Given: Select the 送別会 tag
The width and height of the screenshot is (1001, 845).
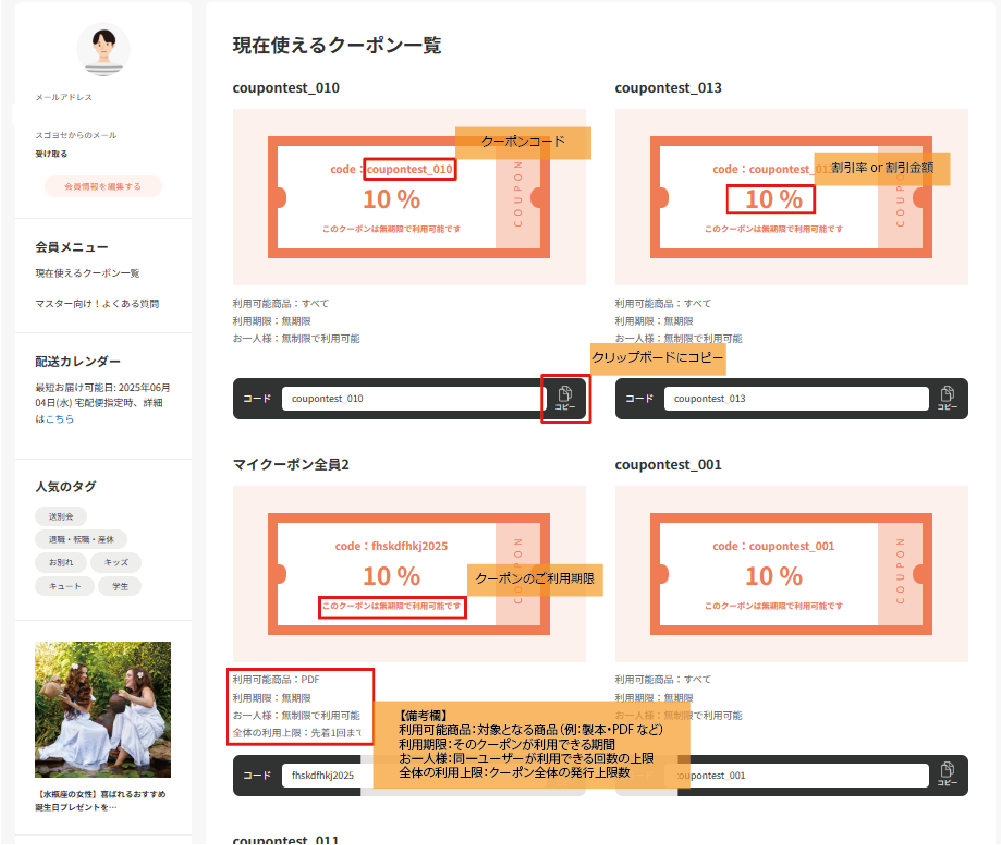Looking at the screenshot, I should pyautogui.click(x=60, y=516).
